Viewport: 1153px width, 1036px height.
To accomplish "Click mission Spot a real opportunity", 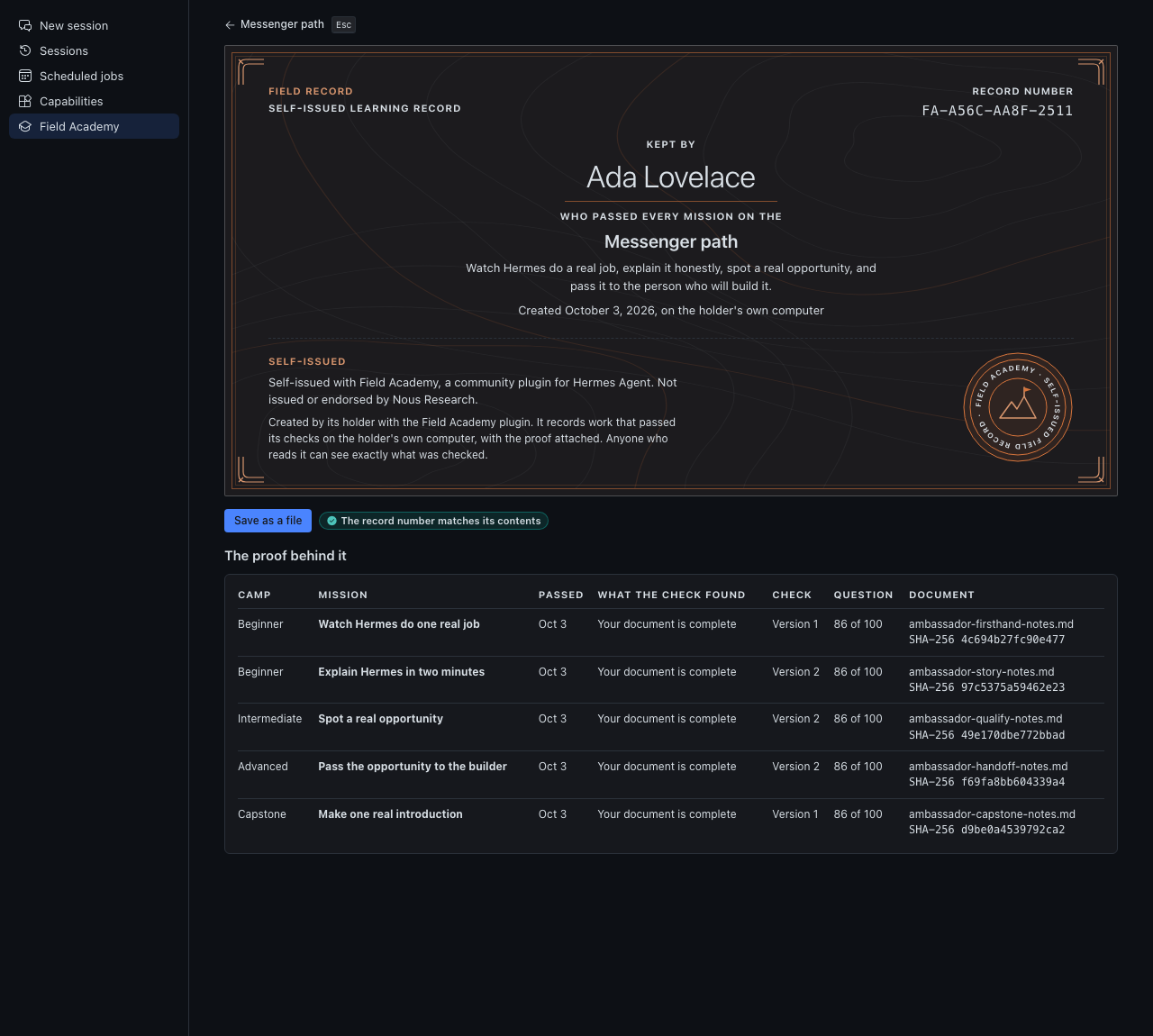I will [381, 719].
